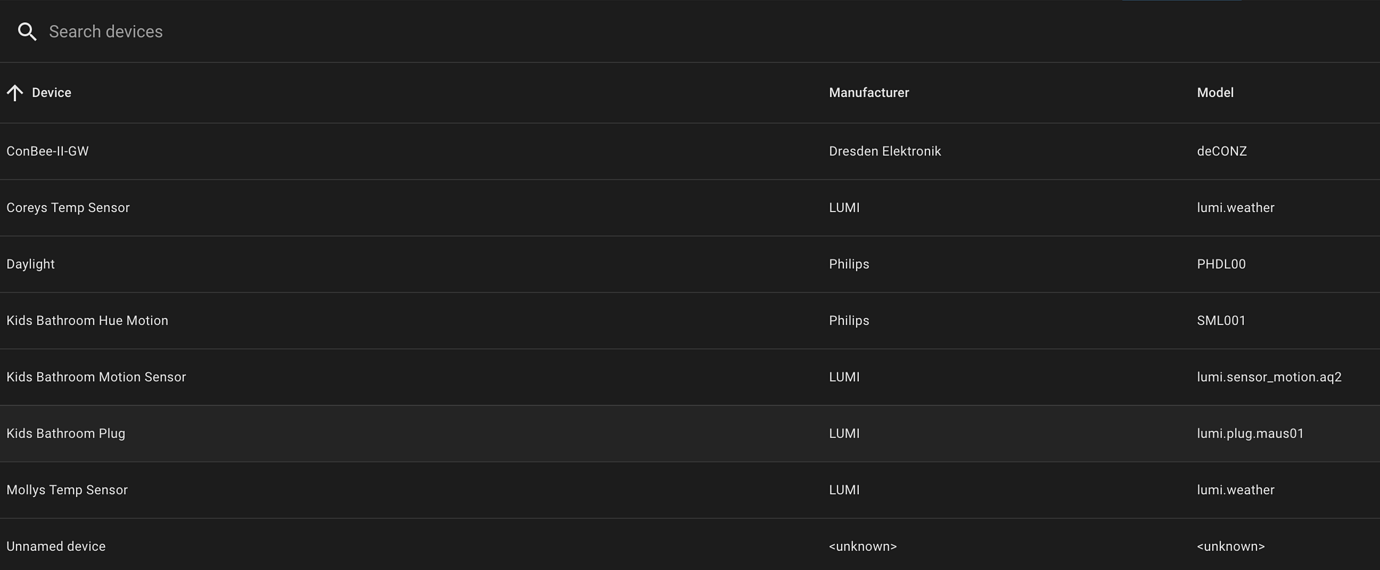The image size is (1380, 570).
Task: Click the PHDL00 model cell
Action: tap(1221, 264)
